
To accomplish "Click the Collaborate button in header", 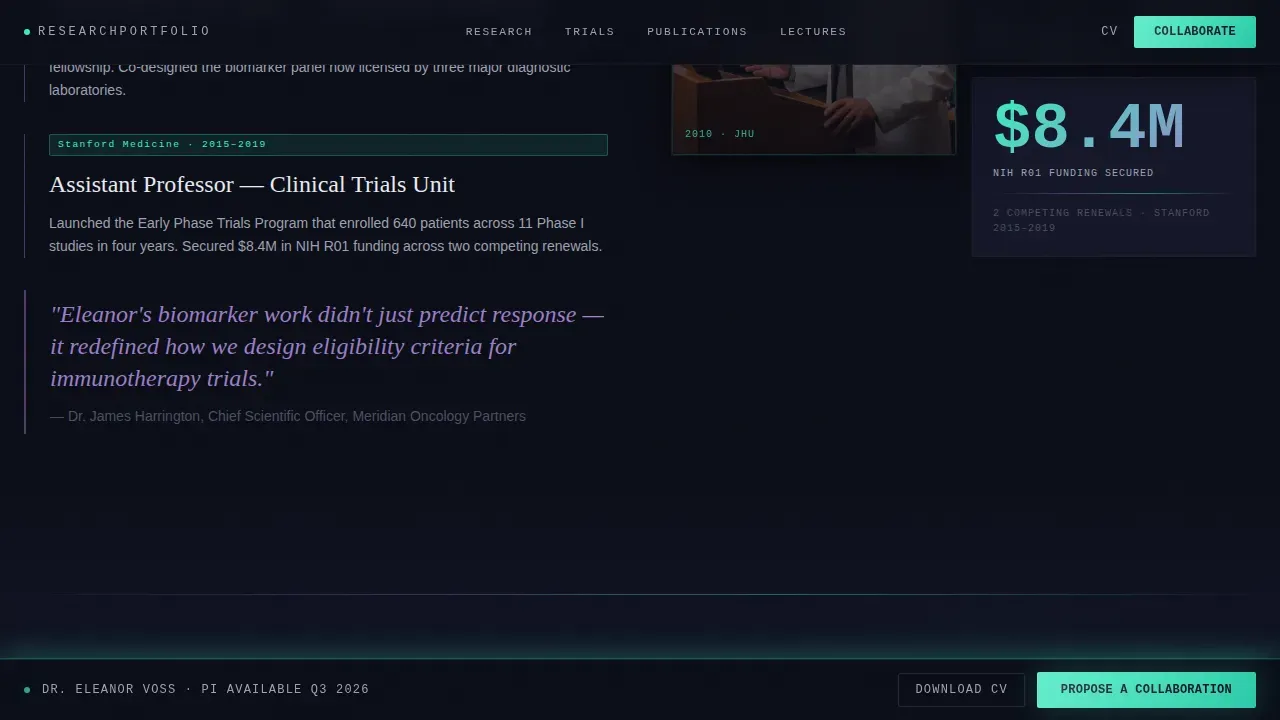I will coord(1195,32).
